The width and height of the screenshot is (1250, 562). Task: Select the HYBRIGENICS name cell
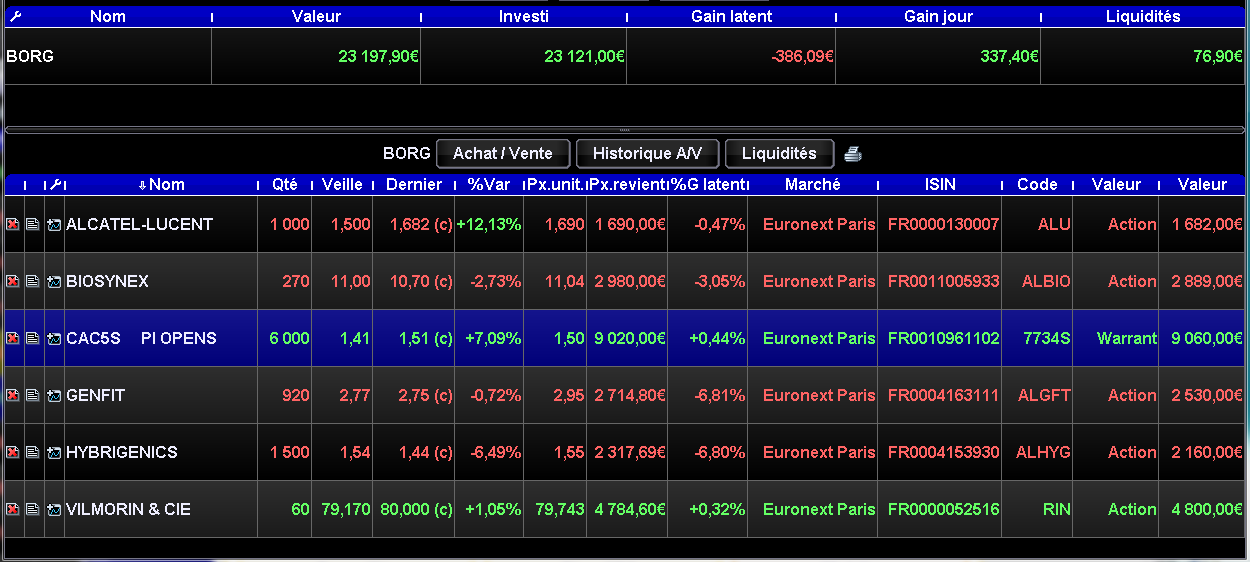(161, 453)
